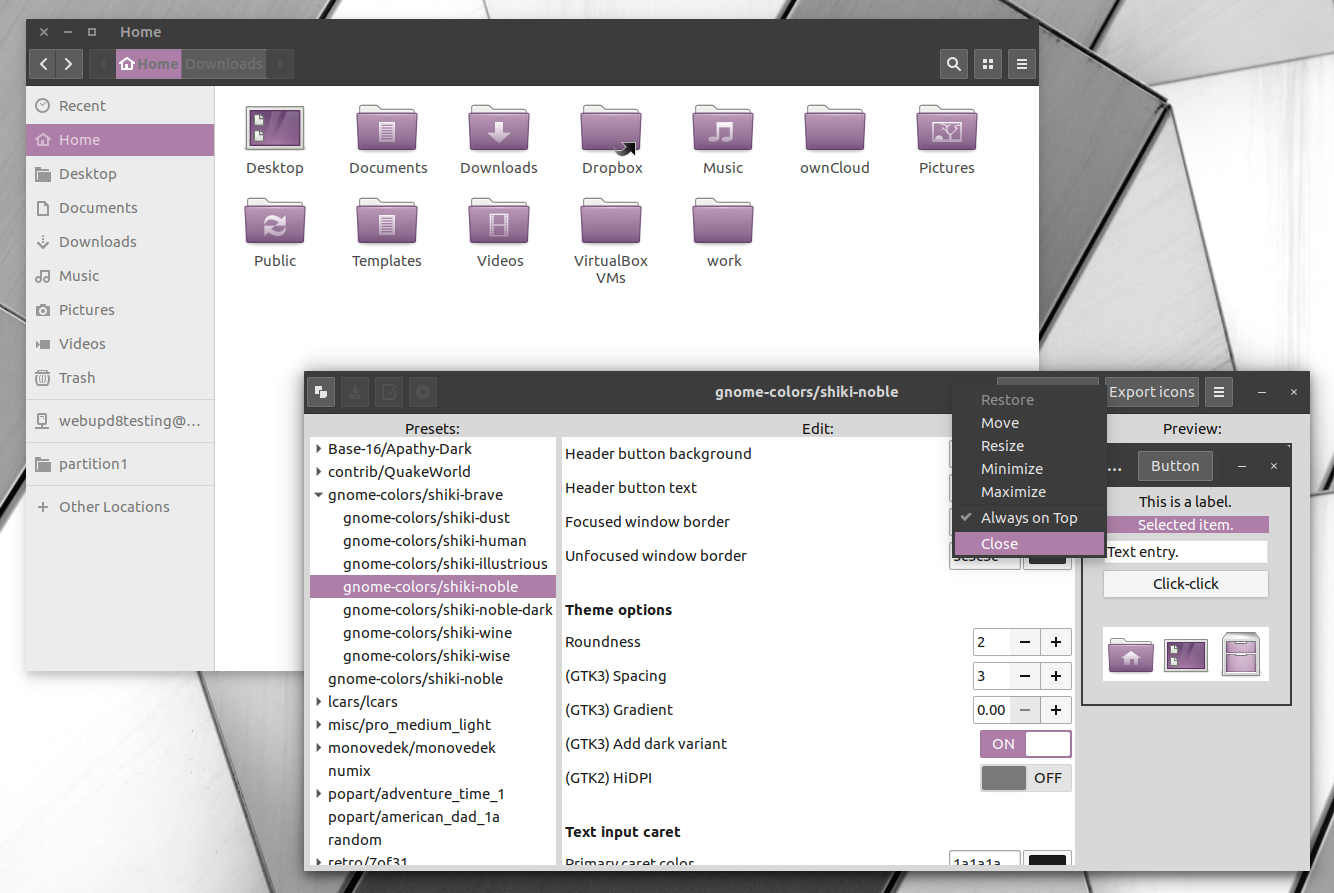Click the rename preset icon
Screen dimensions: 1334x893
click(388, 392)
